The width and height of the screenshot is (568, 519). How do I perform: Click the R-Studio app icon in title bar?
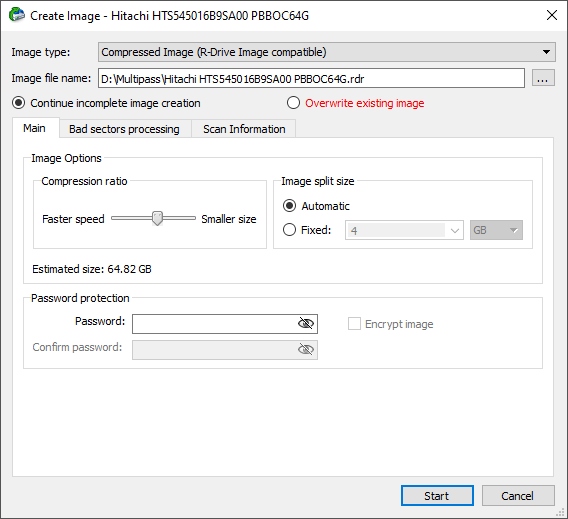17,15
